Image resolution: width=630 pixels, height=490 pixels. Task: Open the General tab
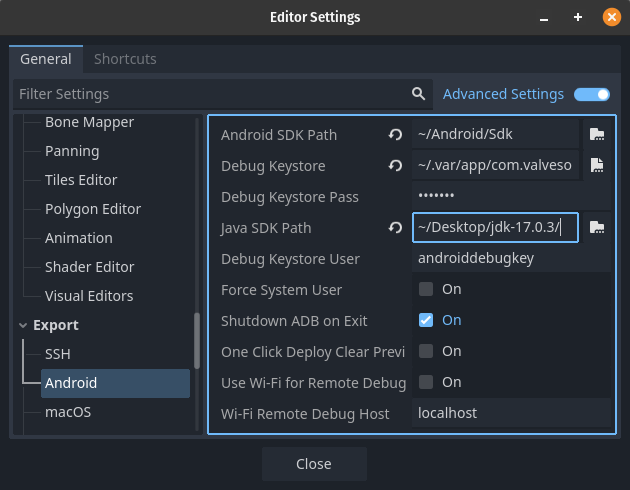click(x=46, y=59)
